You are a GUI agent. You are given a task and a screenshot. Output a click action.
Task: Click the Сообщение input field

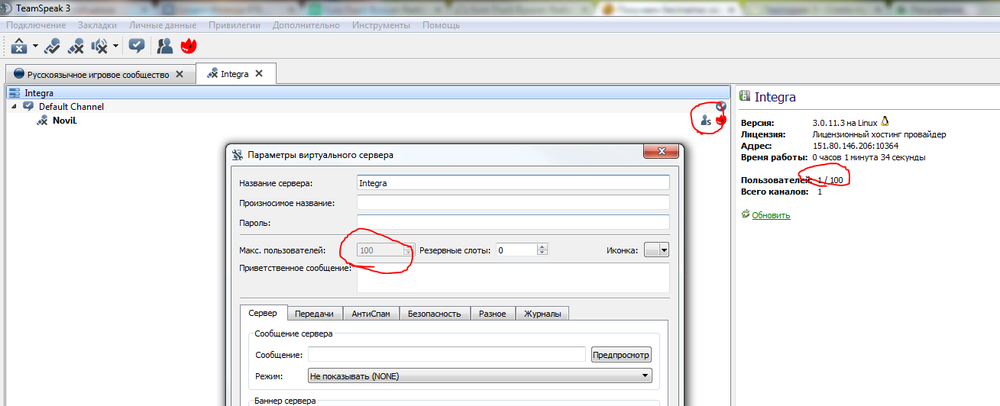(x=446, y=354)
